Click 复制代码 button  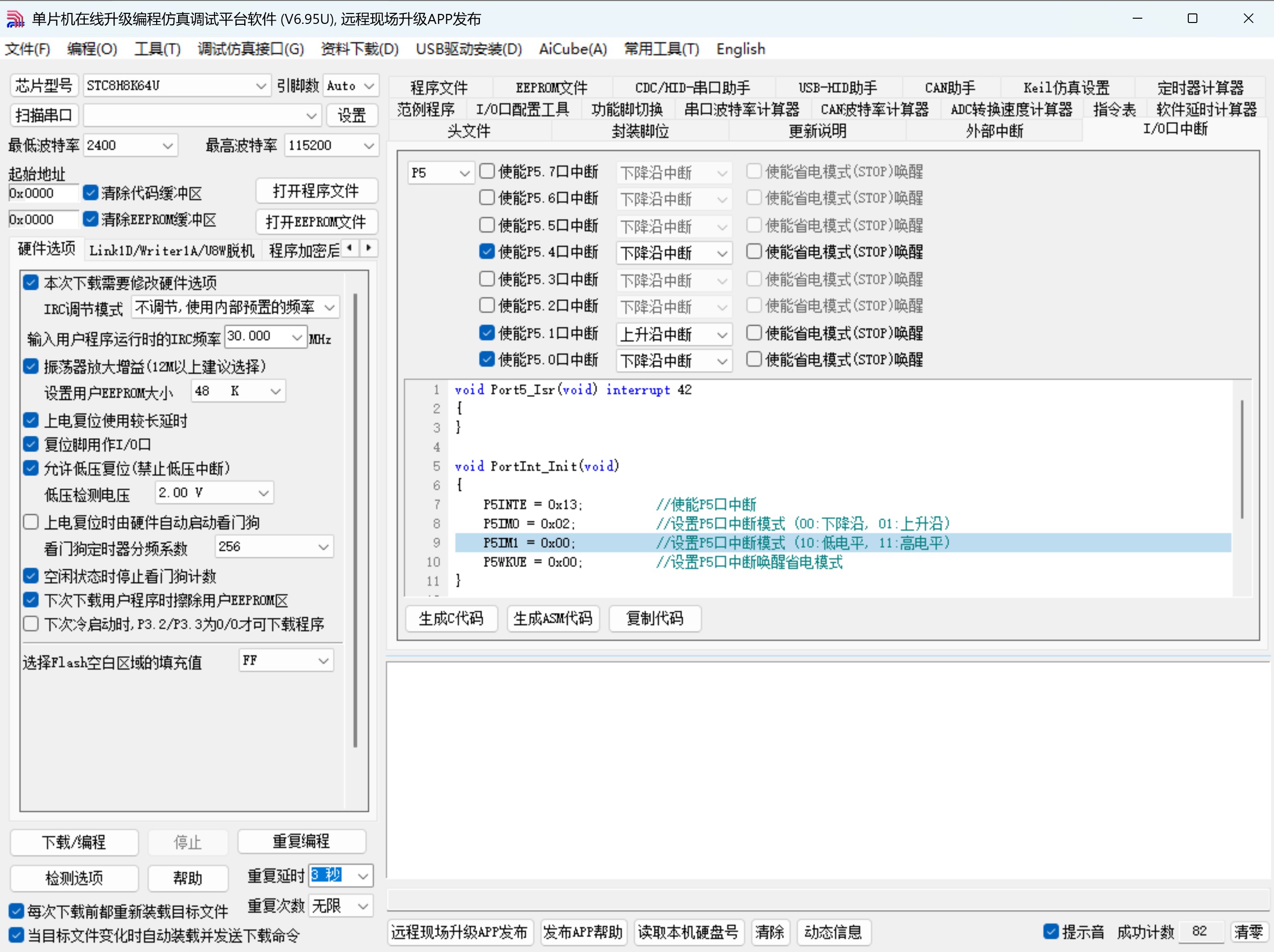coord(655,619)
